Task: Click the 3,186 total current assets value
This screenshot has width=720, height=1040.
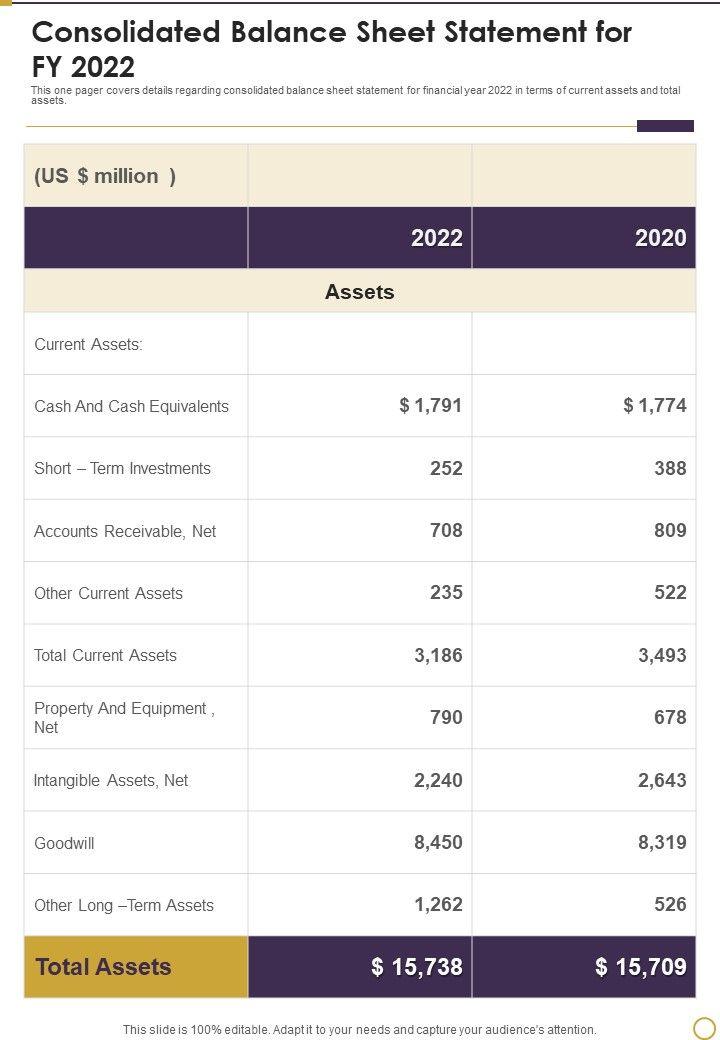Action: [439, 655]
